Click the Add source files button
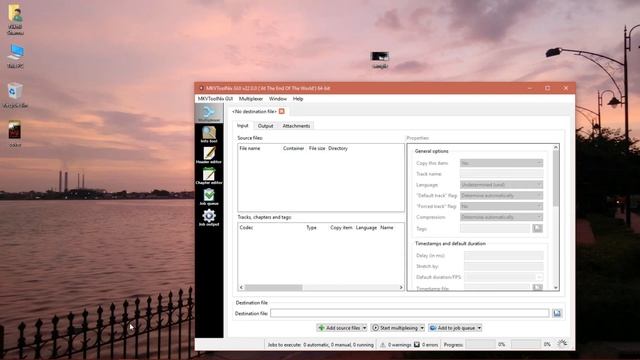This screenshot has width=640, height=360. [x=340, y=328]
